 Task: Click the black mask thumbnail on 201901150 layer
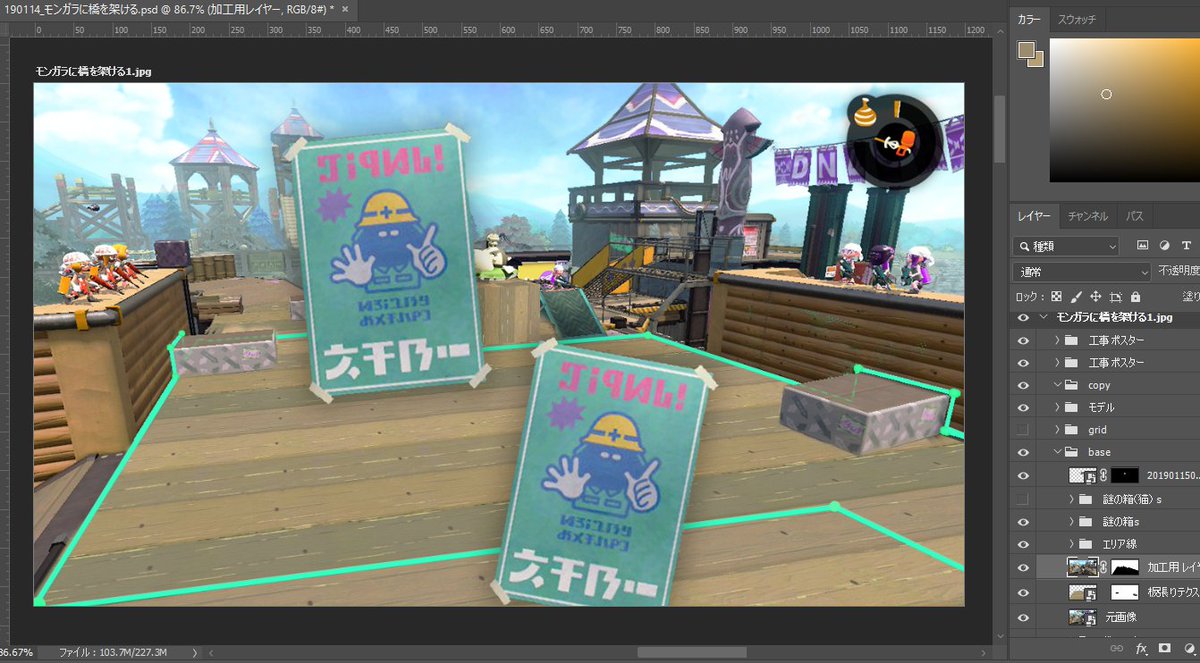(x=1127, y=476)
